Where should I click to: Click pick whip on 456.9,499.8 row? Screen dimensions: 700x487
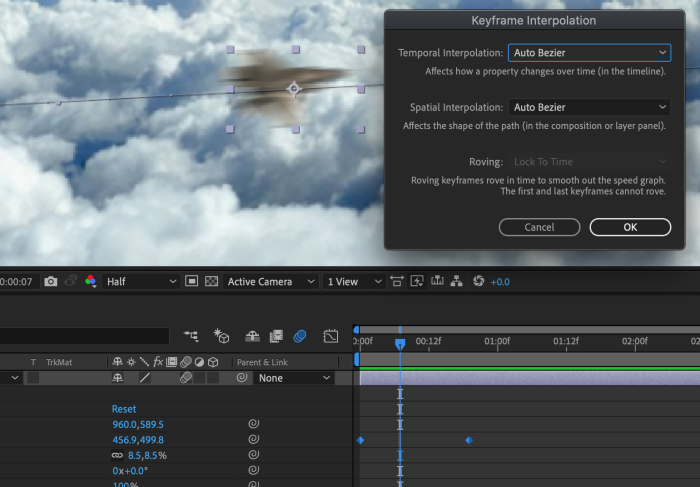(254, 440)
